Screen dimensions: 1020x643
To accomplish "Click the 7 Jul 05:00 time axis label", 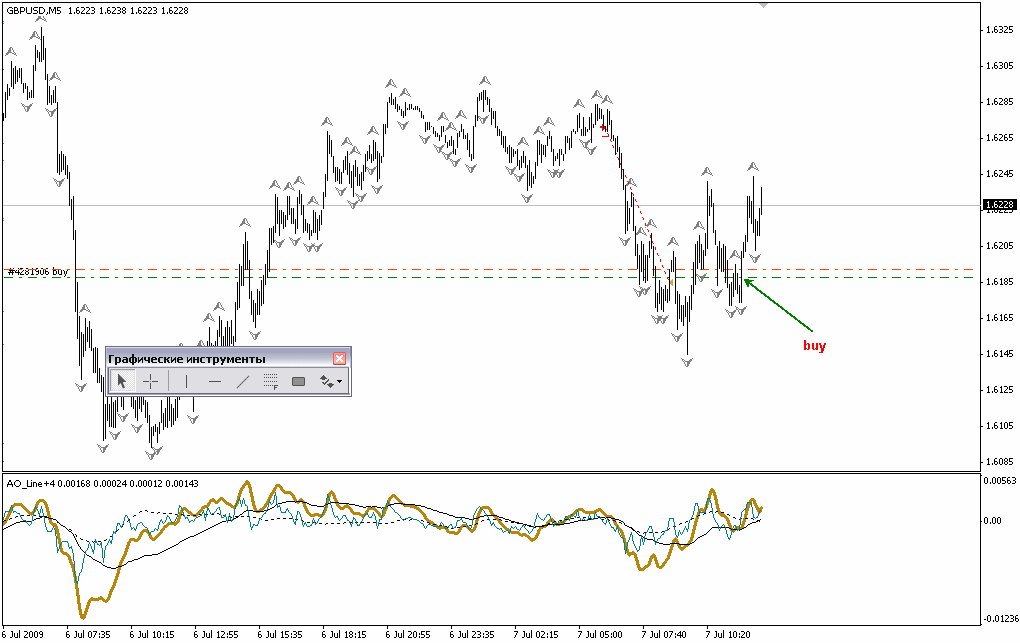I will (x=600, y=634).
